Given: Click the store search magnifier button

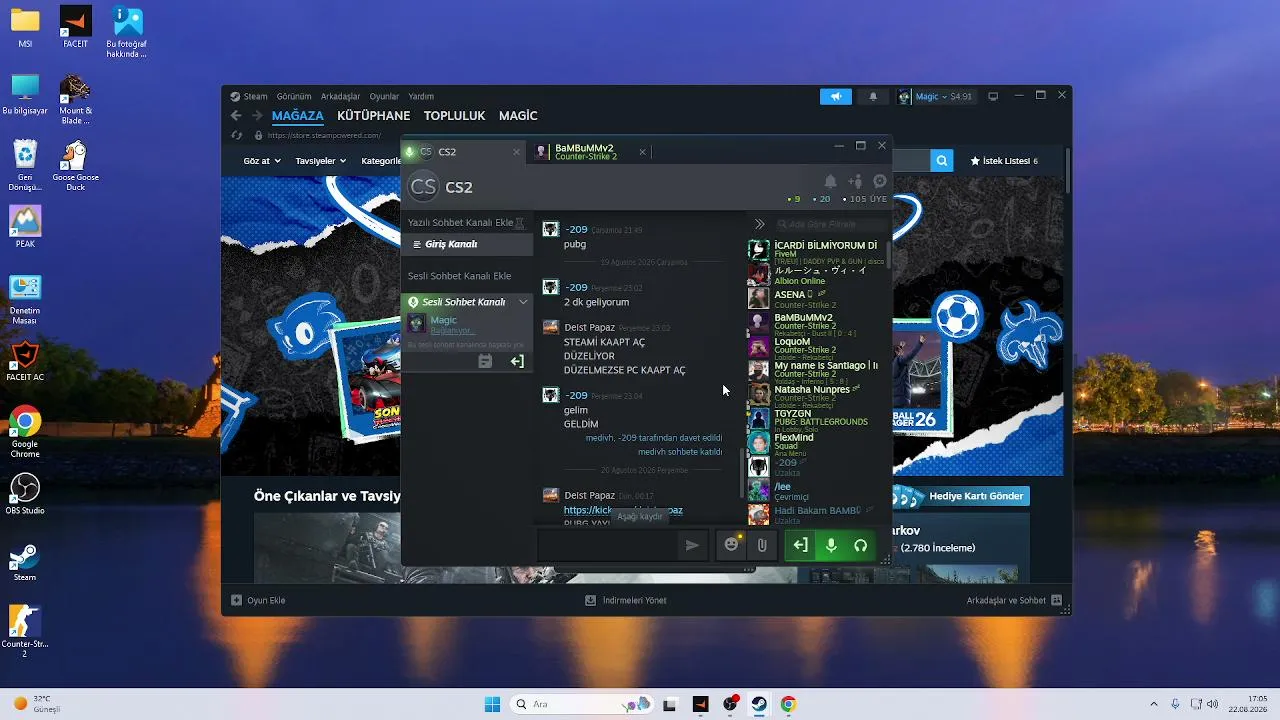Looking at the screenshot, I should click(941, 160).
